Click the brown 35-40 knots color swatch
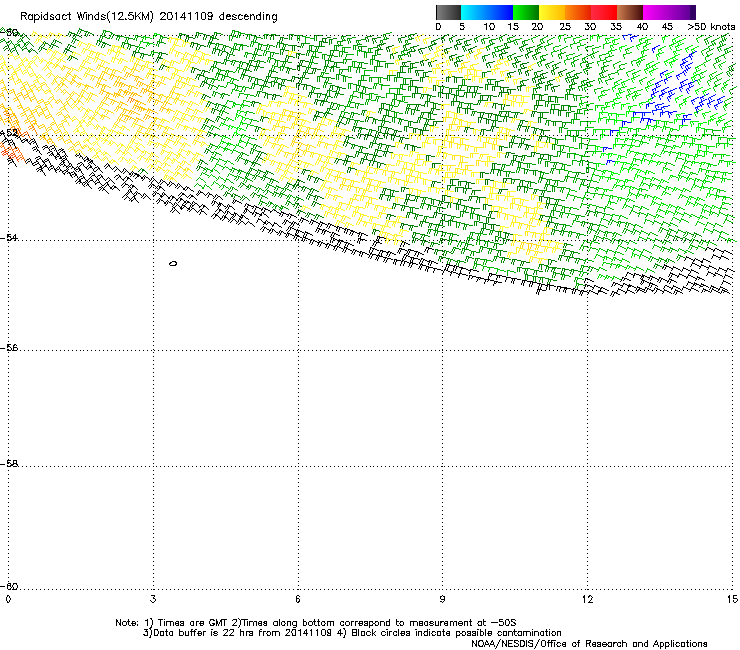 630,12
